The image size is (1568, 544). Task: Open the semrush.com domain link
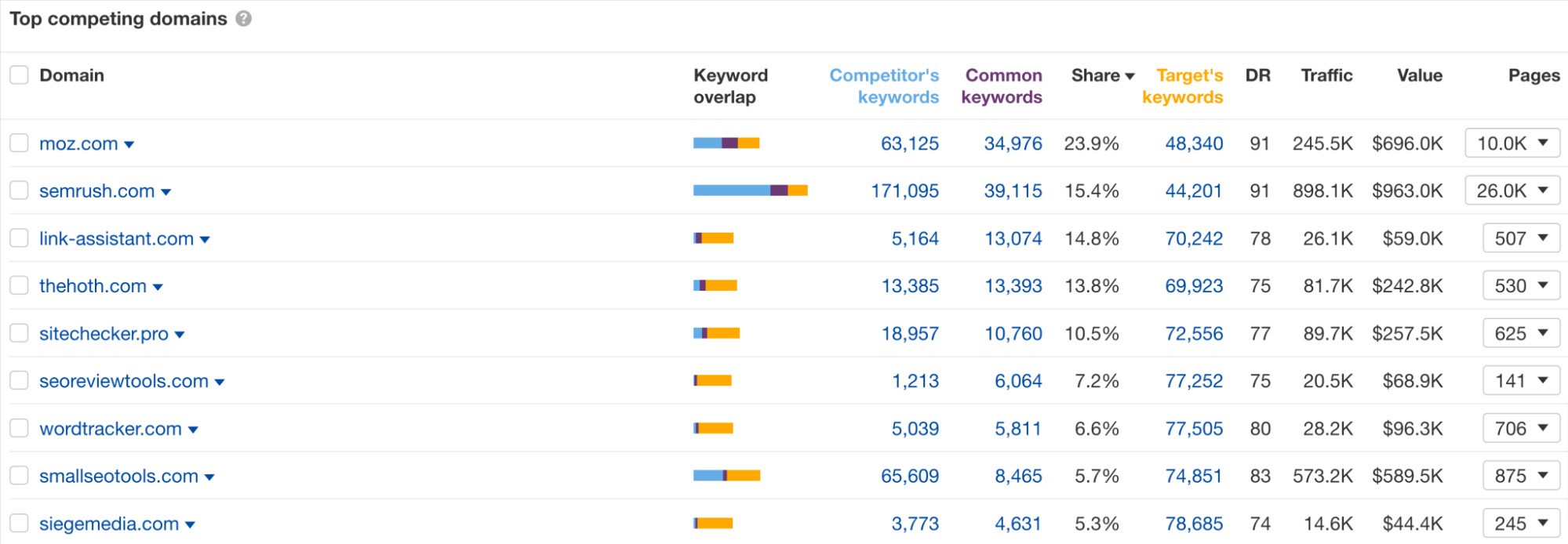(96, 191)
